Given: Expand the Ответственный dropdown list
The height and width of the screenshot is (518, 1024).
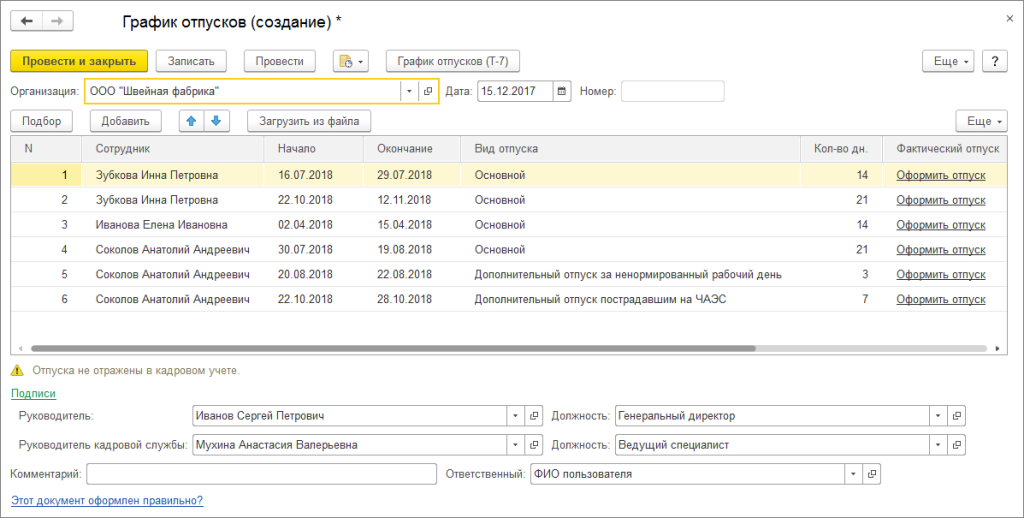Looking at the screenshot, I should pos(853,474).
